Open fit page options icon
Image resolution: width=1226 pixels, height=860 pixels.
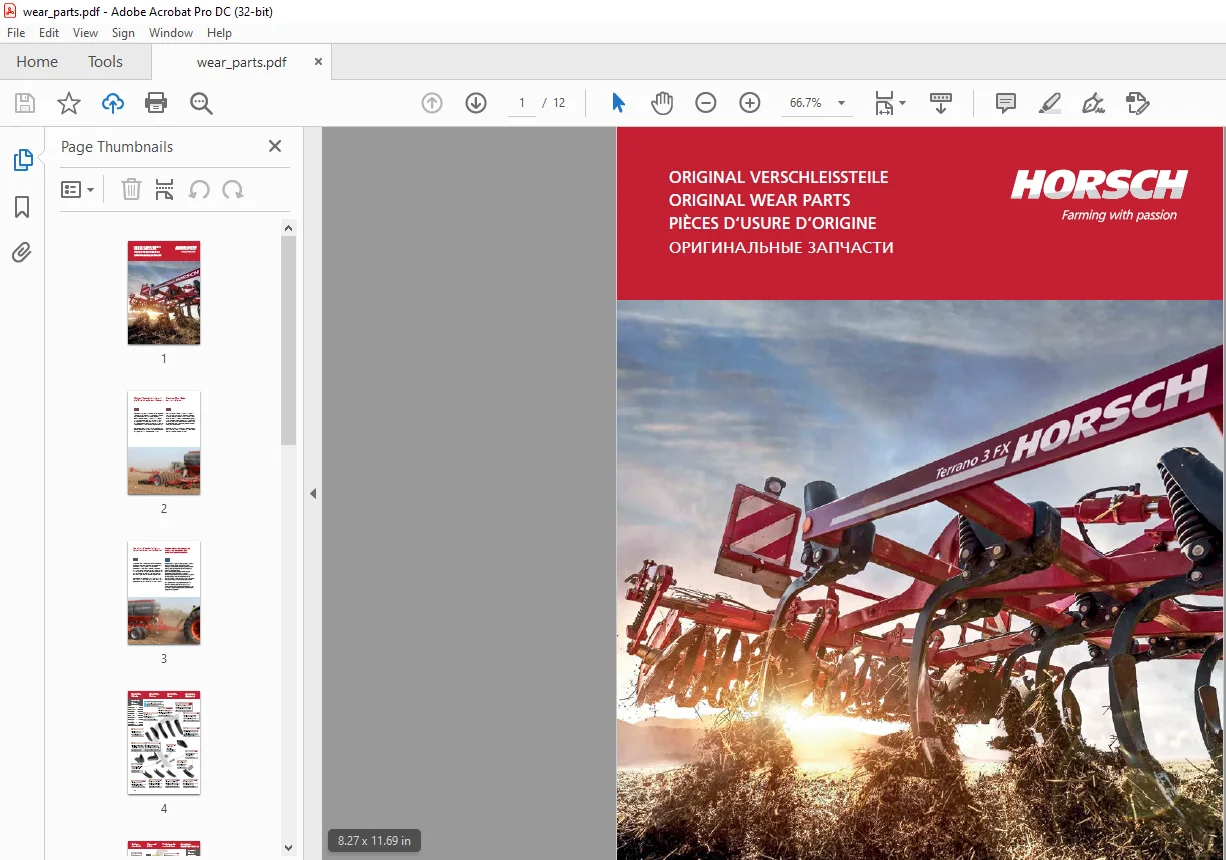(x=889, y=103)
